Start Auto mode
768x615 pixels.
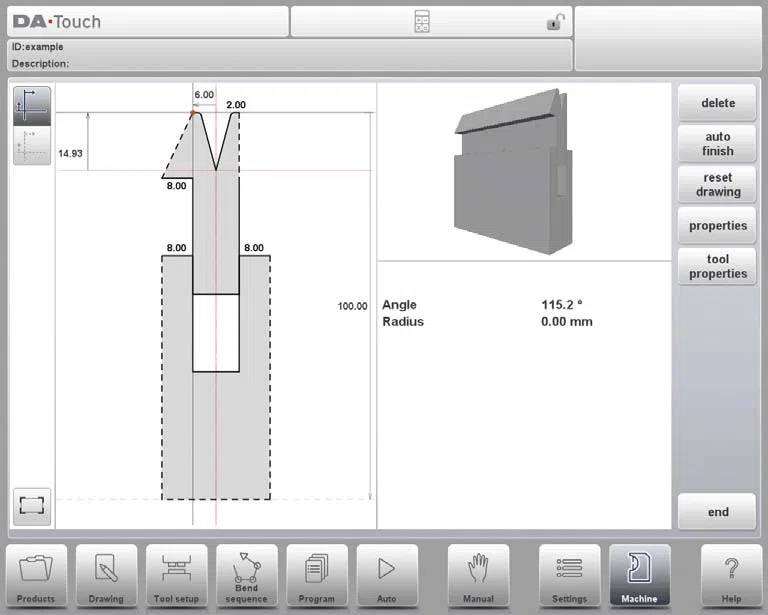click(387, 576)
